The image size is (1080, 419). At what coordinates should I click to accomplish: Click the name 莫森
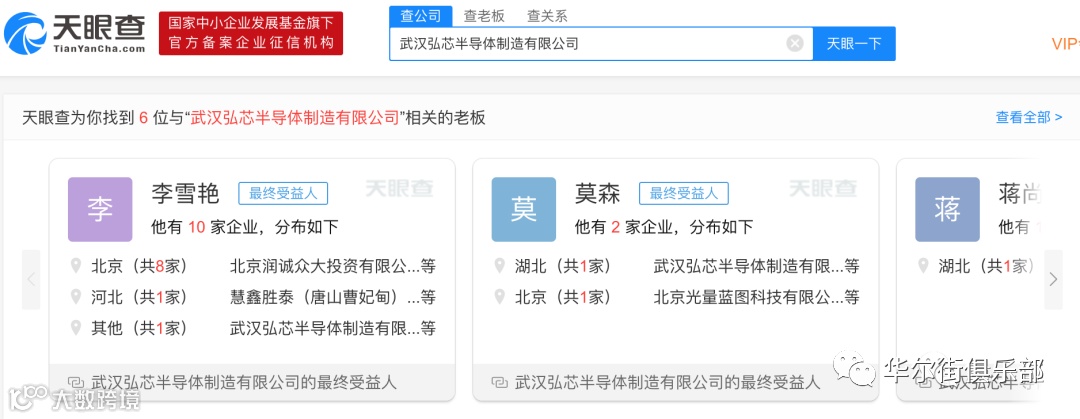tap(597, 194)
